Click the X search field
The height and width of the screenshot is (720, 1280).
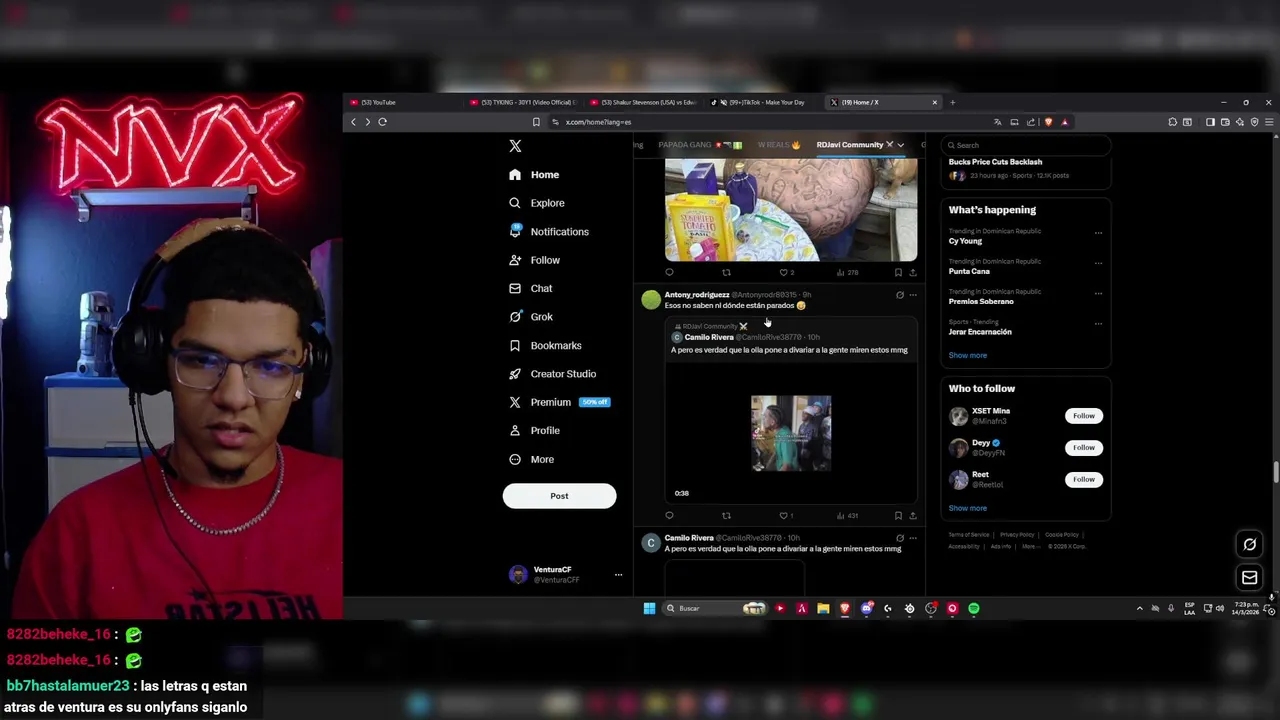(x=1026, y=145)
